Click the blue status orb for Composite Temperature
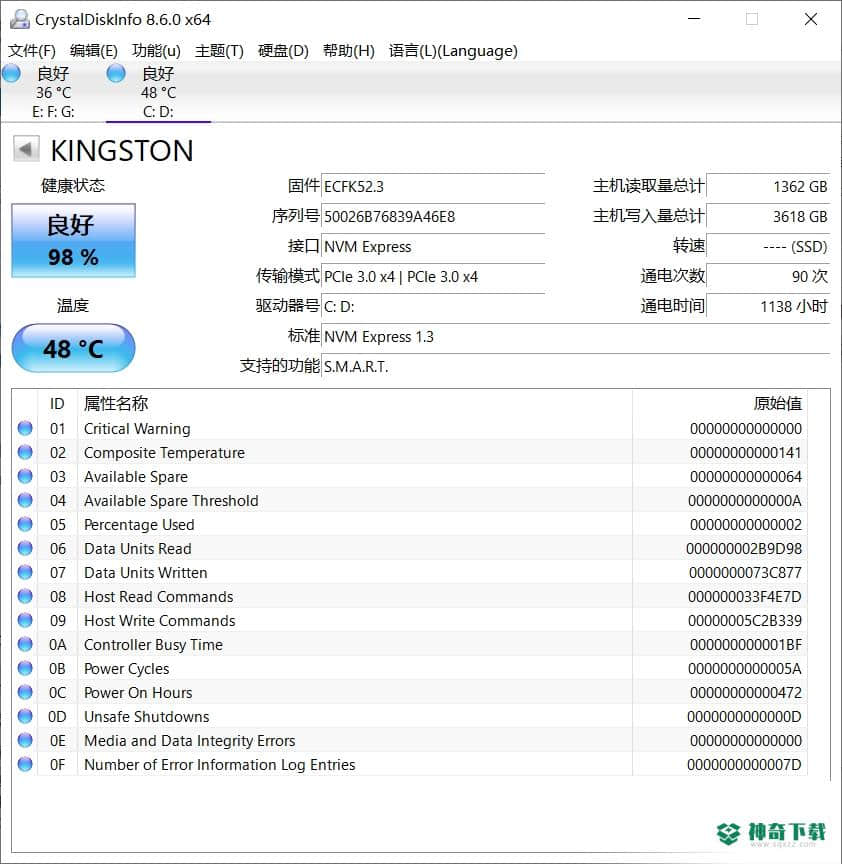This screenshot has height=864, width=842. click(x=25, y=452)
